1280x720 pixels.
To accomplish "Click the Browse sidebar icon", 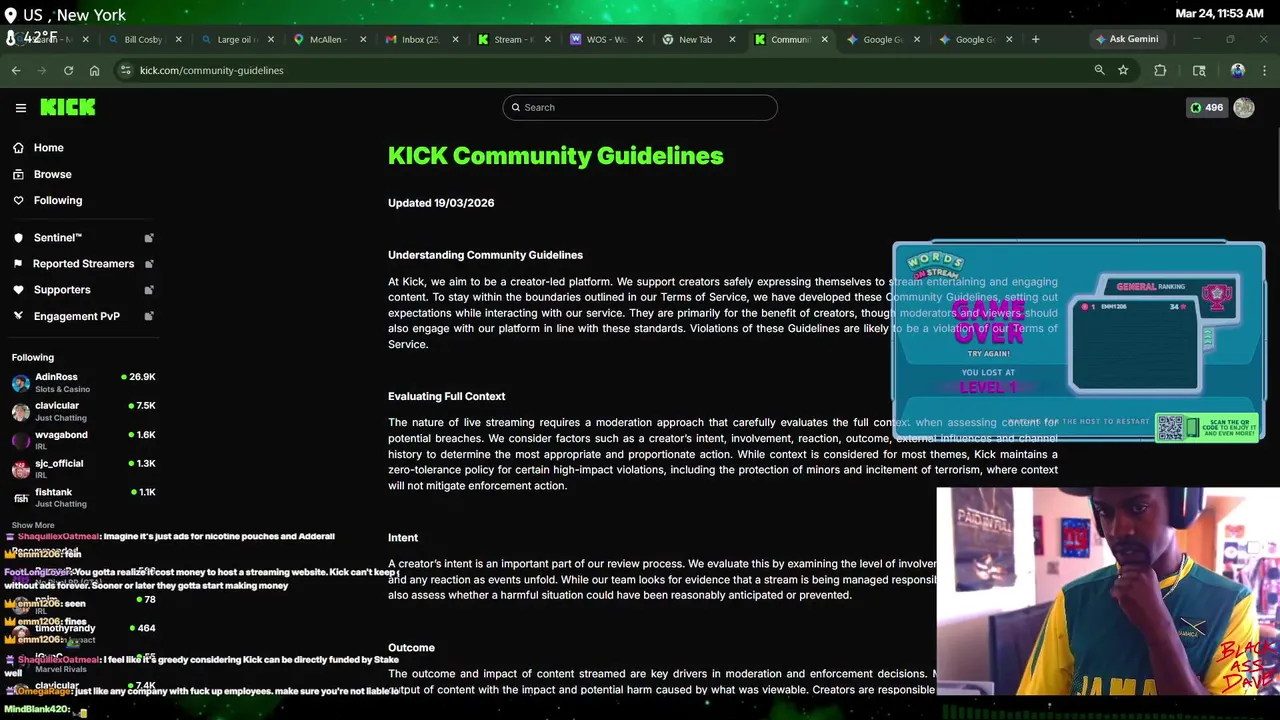I will tap(18, 174).
